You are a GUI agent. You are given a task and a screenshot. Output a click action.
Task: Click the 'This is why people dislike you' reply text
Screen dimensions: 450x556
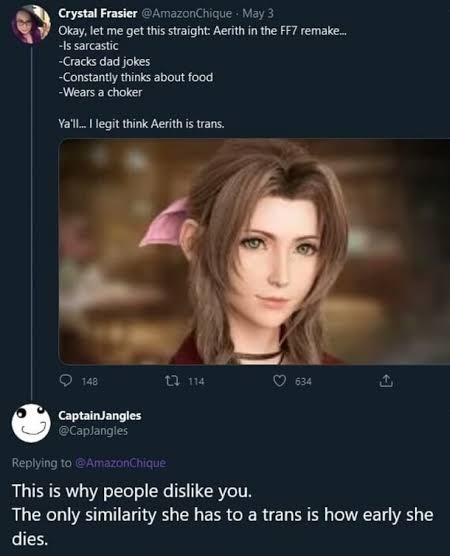132,491
